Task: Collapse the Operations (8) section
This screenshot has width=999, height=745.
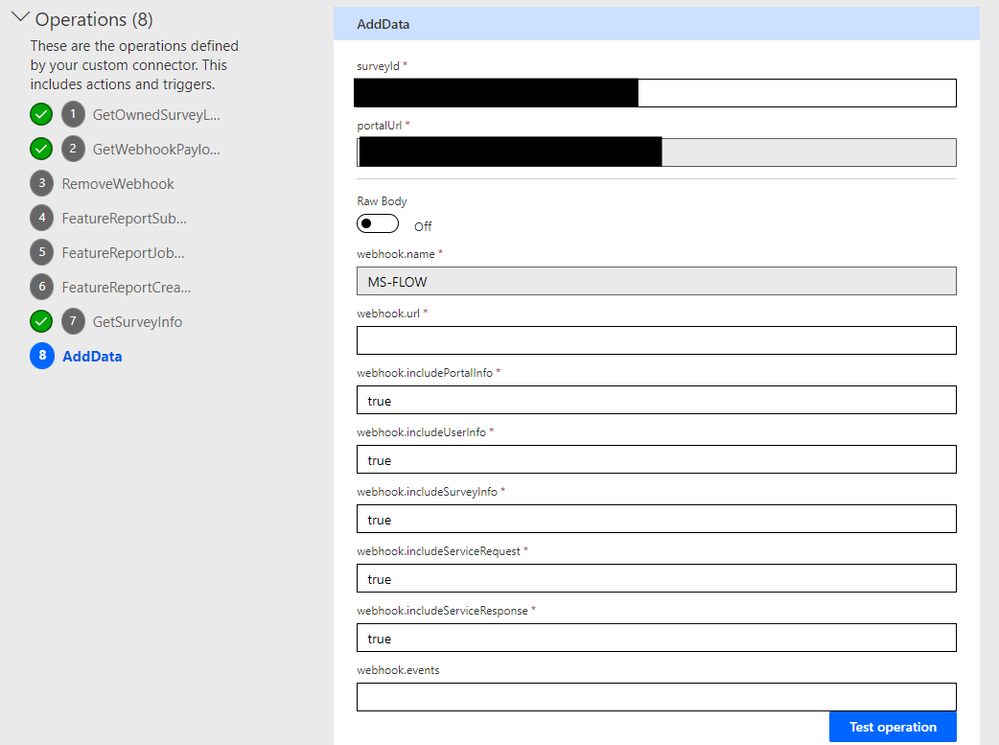Action: 18,19
